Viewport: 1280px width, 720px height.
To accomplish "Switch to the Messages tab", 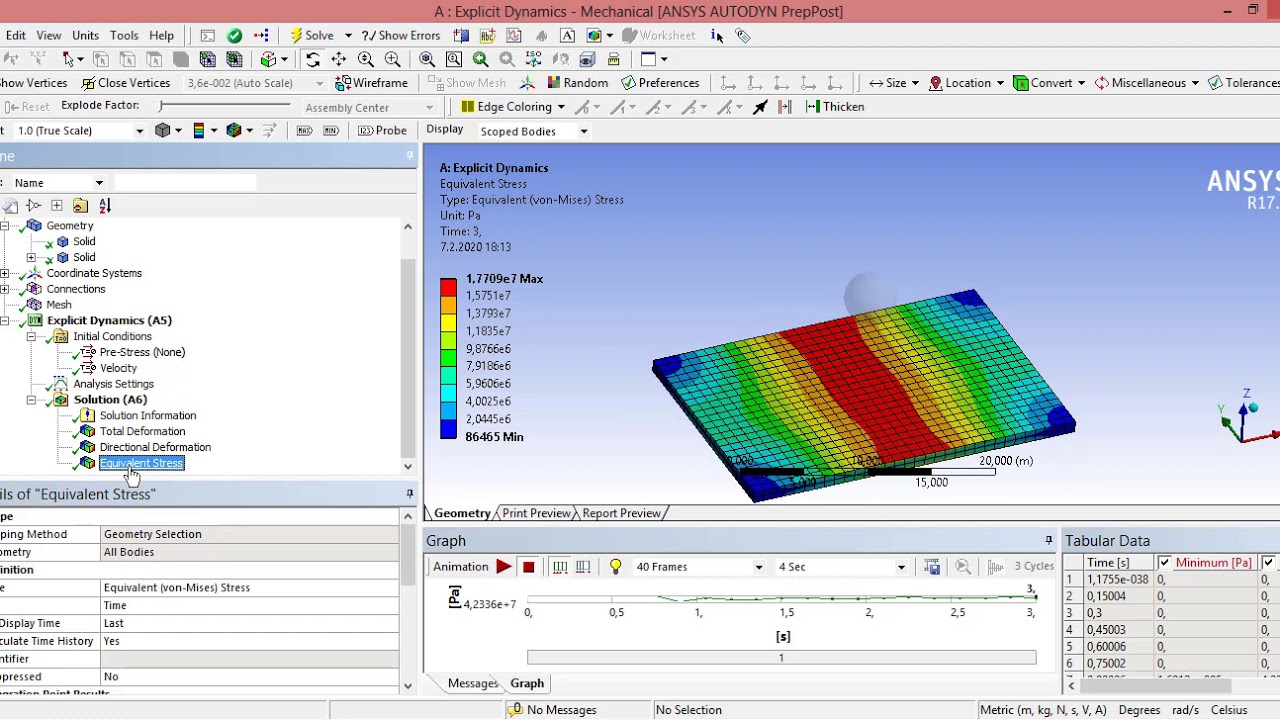I will (x=473, y=684).
